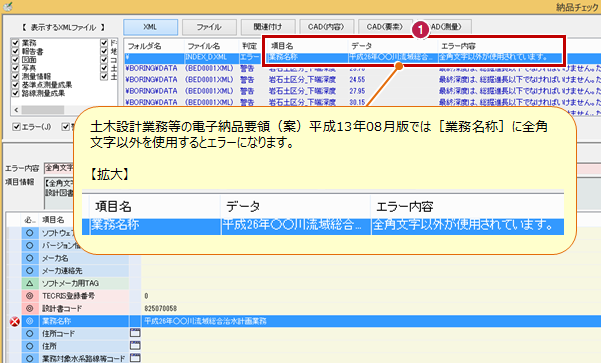Image resolution: width=601 pixels, height=363 pixels.
Task: Click the 項目名 header in the lower item table
Action: (x=53, y=220)
